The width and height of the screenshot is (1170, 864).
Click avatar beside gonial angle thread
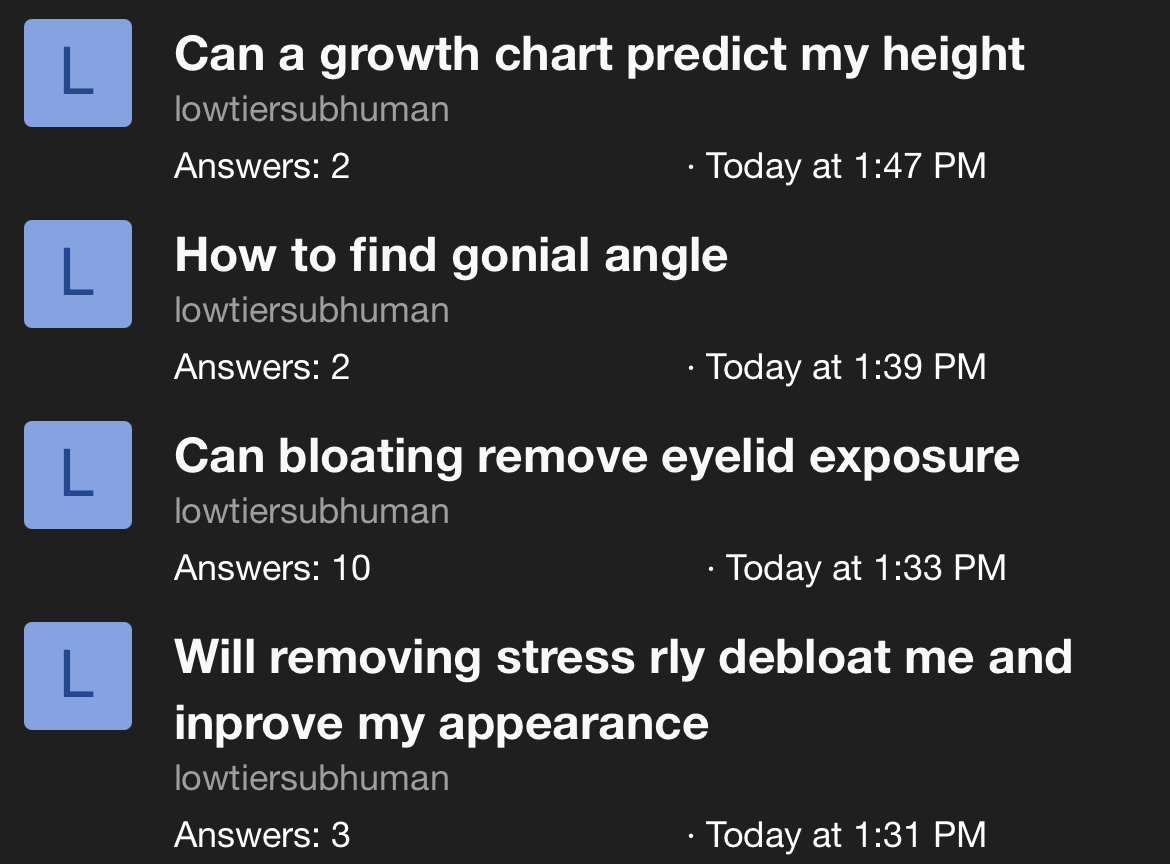tap(78, 274)
